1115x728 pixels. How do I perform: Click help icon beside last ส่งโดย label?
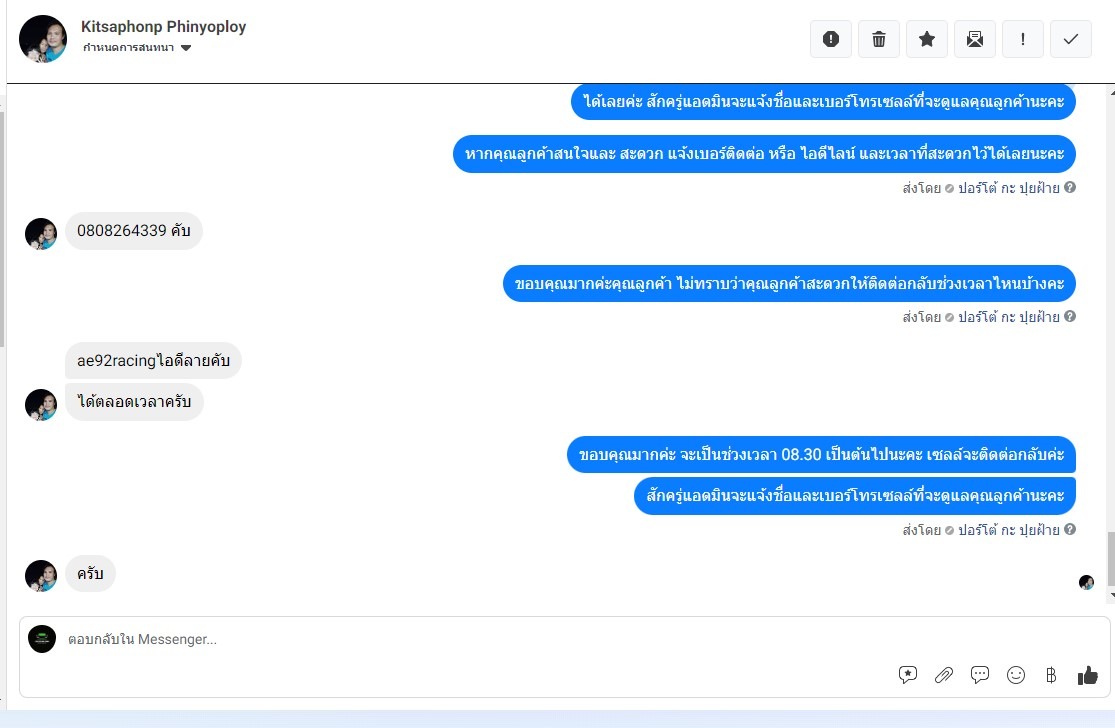tap(1069, 529)
